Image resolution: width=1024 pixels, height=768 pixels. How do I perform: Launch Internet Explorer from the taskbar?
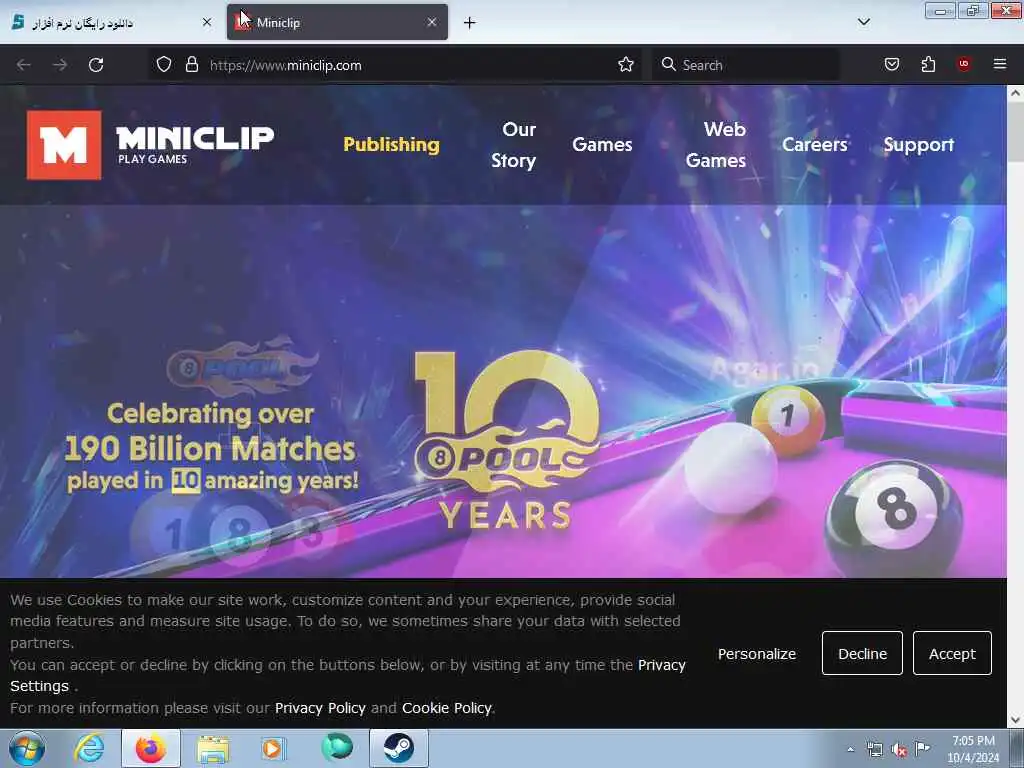(88, 748)
